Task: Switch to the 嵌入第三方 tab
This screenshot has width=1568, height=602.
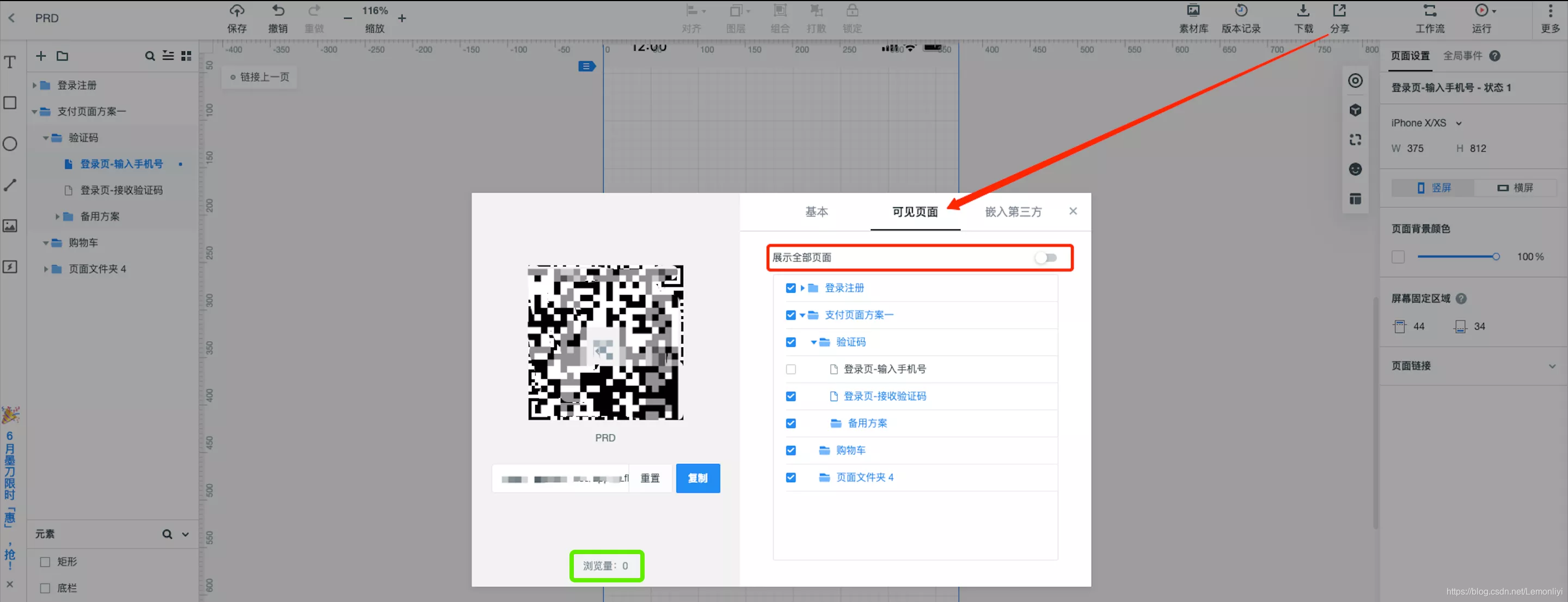Action: (1013, 212)
